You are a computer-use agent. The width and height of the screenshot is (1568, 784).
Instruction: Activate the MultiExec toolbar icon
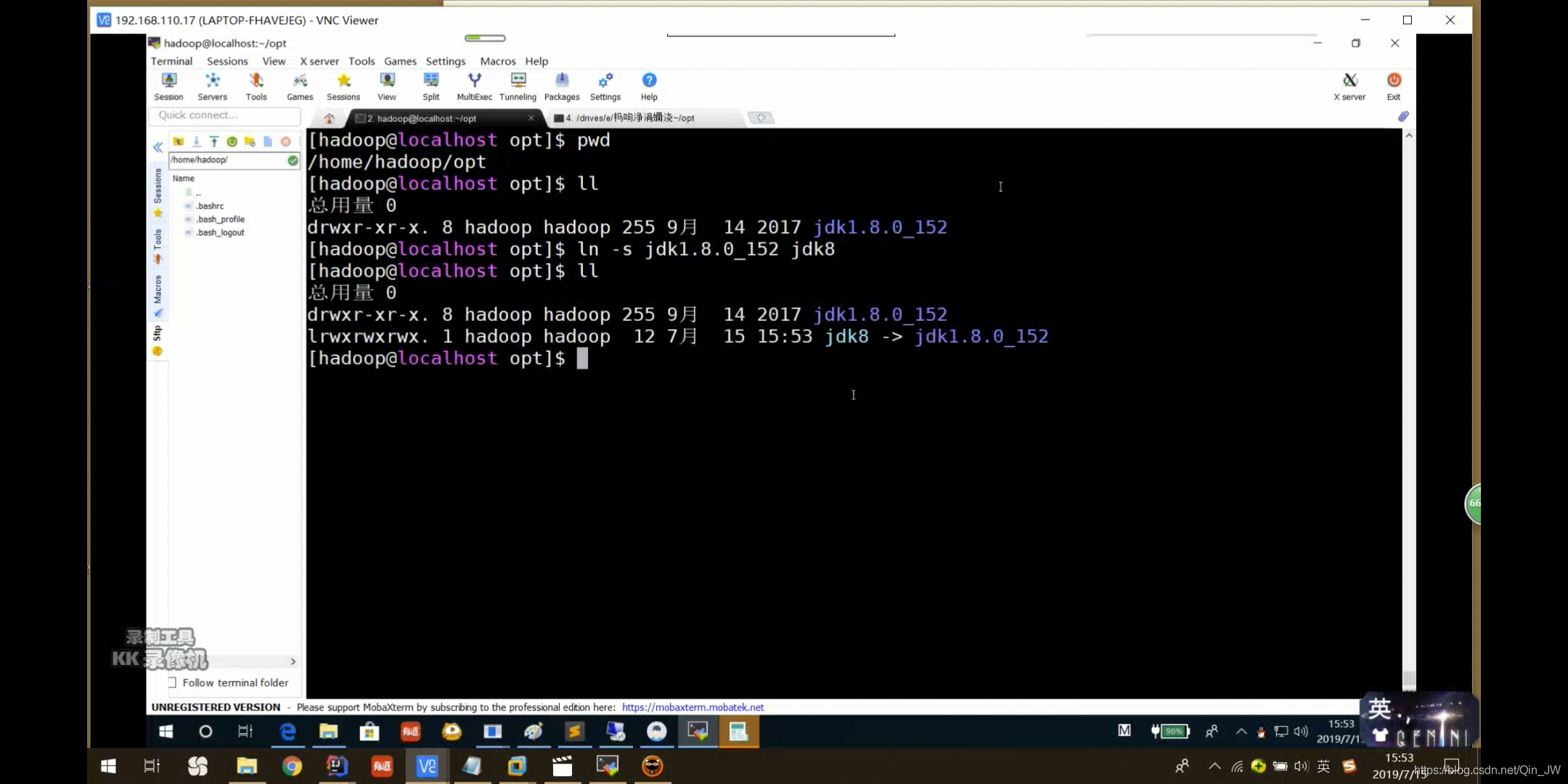point(474,86)
